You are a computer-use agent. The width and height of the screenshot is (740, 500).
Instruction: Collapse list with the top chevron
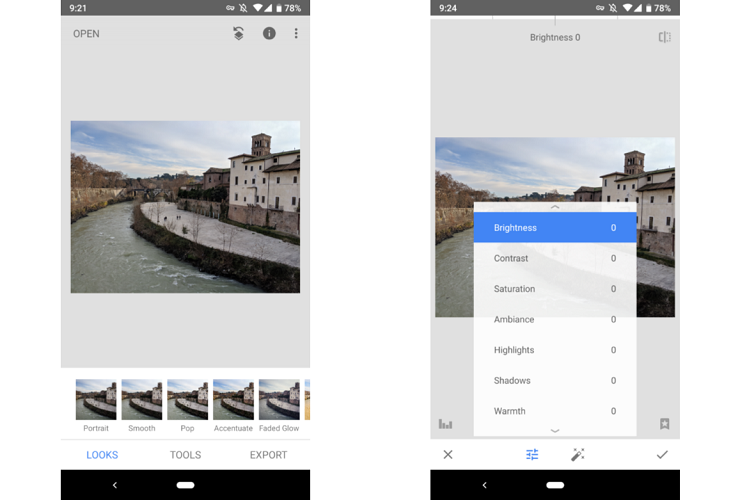[x=555, y=207]
